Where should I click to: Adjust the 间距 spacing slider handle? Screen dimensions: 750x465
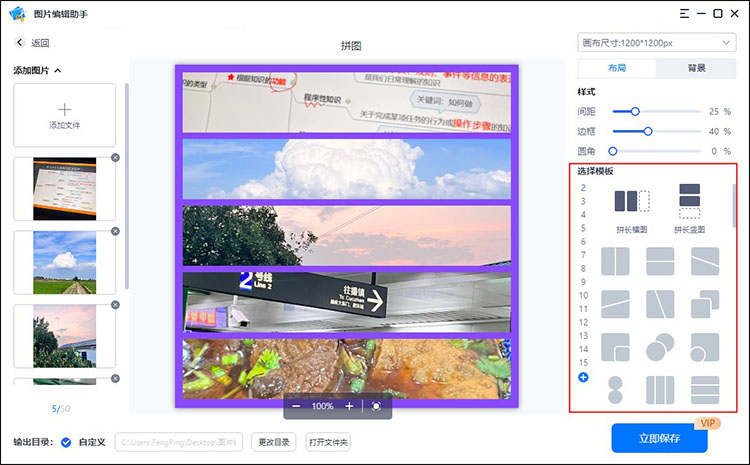click(635, 111)
